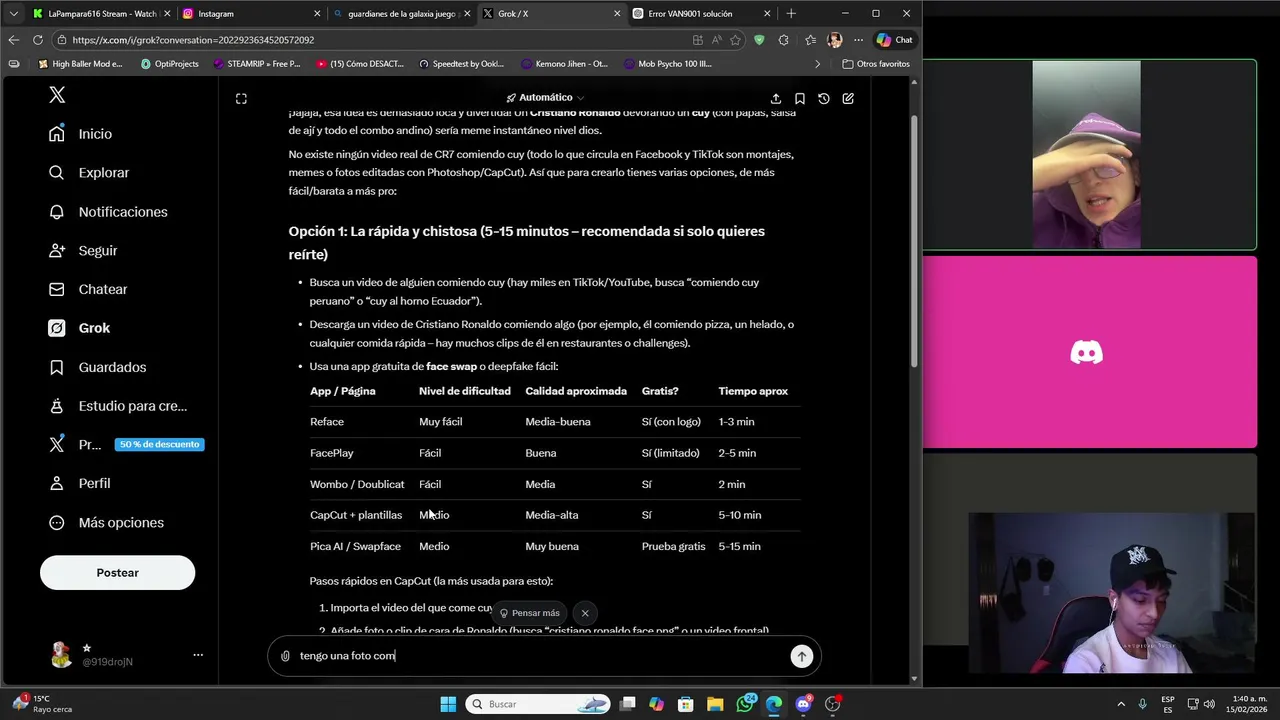Open the tab search dropdown
The image size is (1280, 720).
(x=13, y=14)
